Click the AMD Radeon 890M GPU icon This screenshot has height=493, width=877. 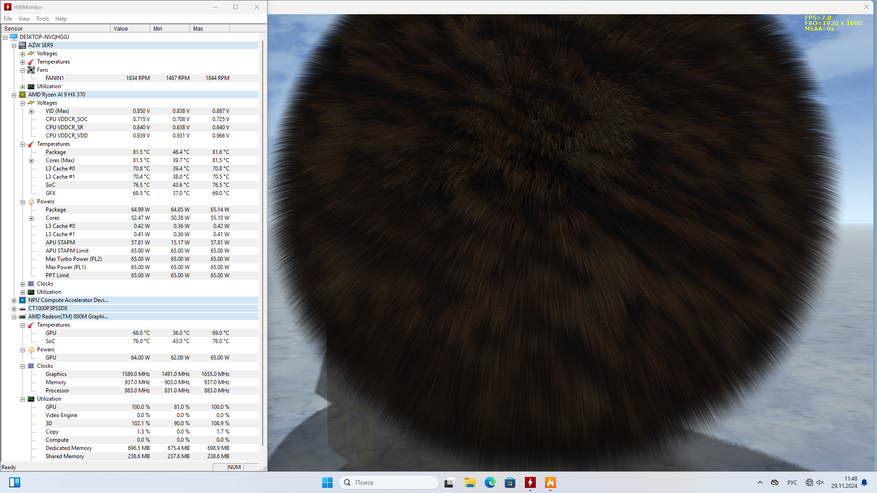(22, 317)
